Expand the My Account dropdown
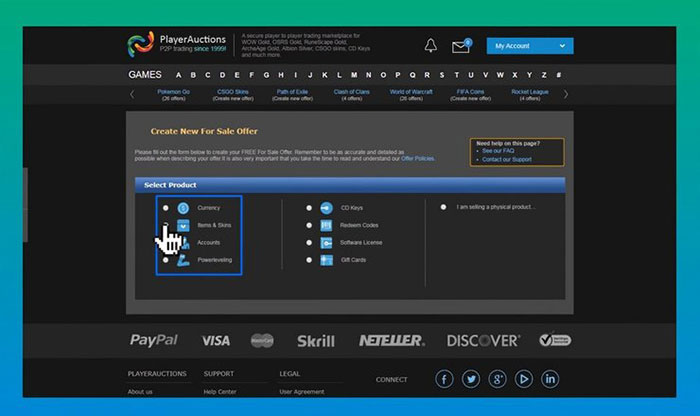The height and width of the screenshot is (416, 700). 529,46
